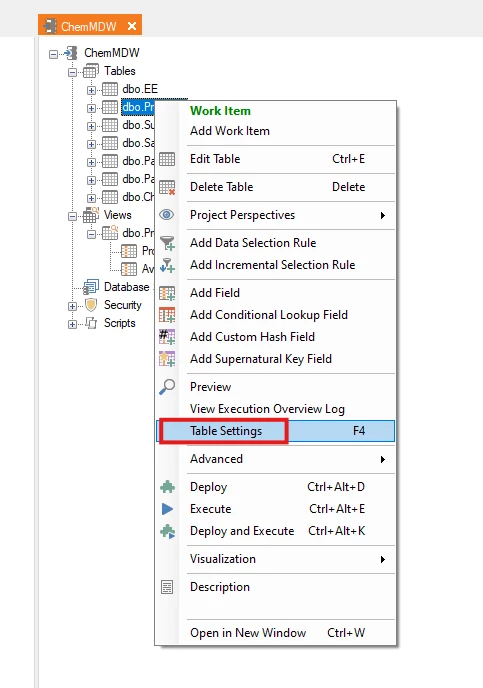Viewport: 483px width, 688px height.
Task: Close the ChemMDW tab
Action: 132,26
